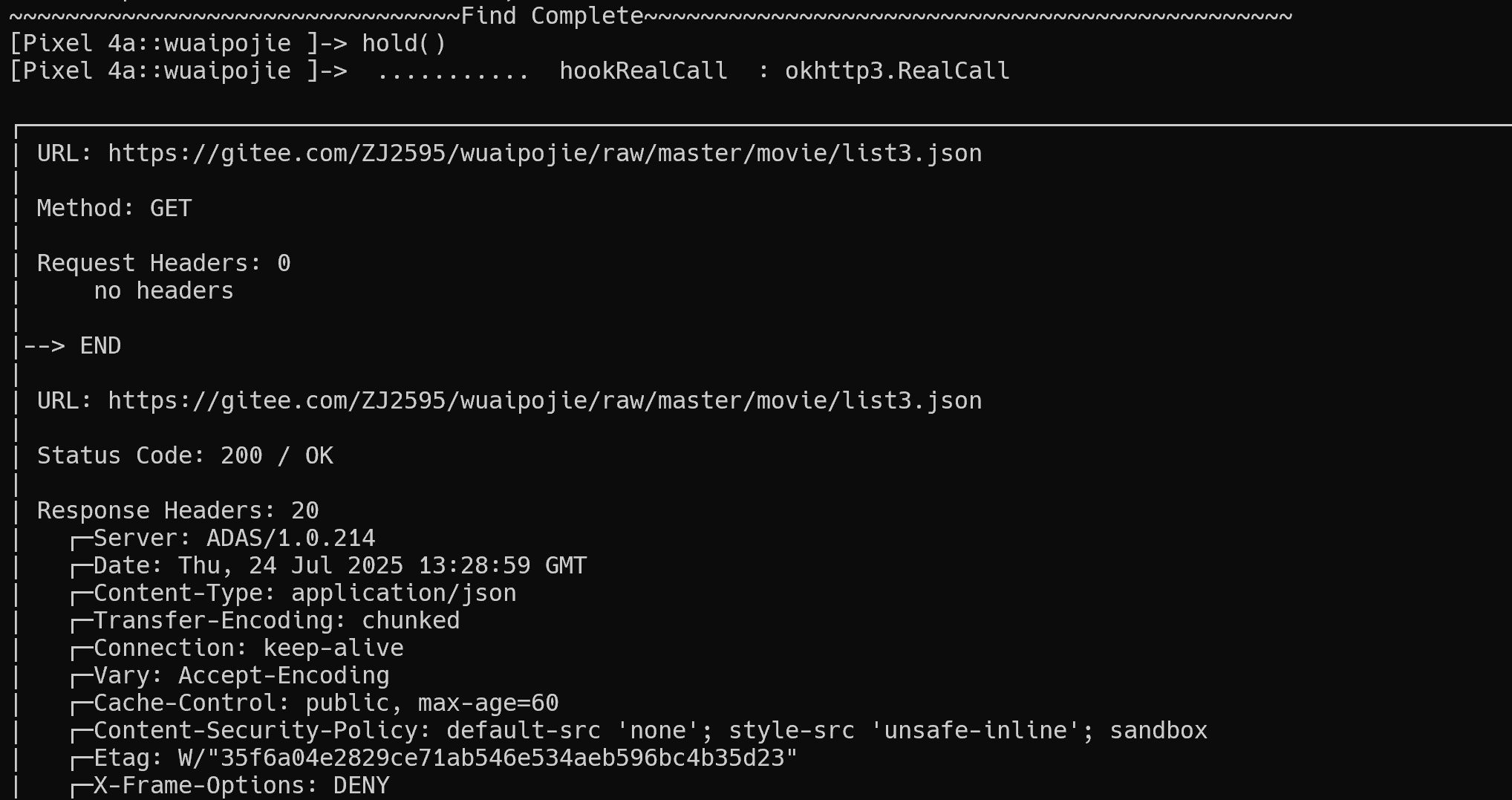Select the Server: ADAS/1.0.214 header
1512x800 pixels.
(234, 539)
